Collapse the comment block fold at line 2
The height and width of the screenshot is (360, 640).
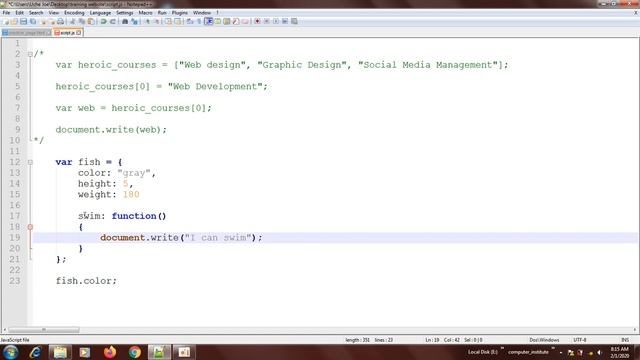[x=30, y=54]
